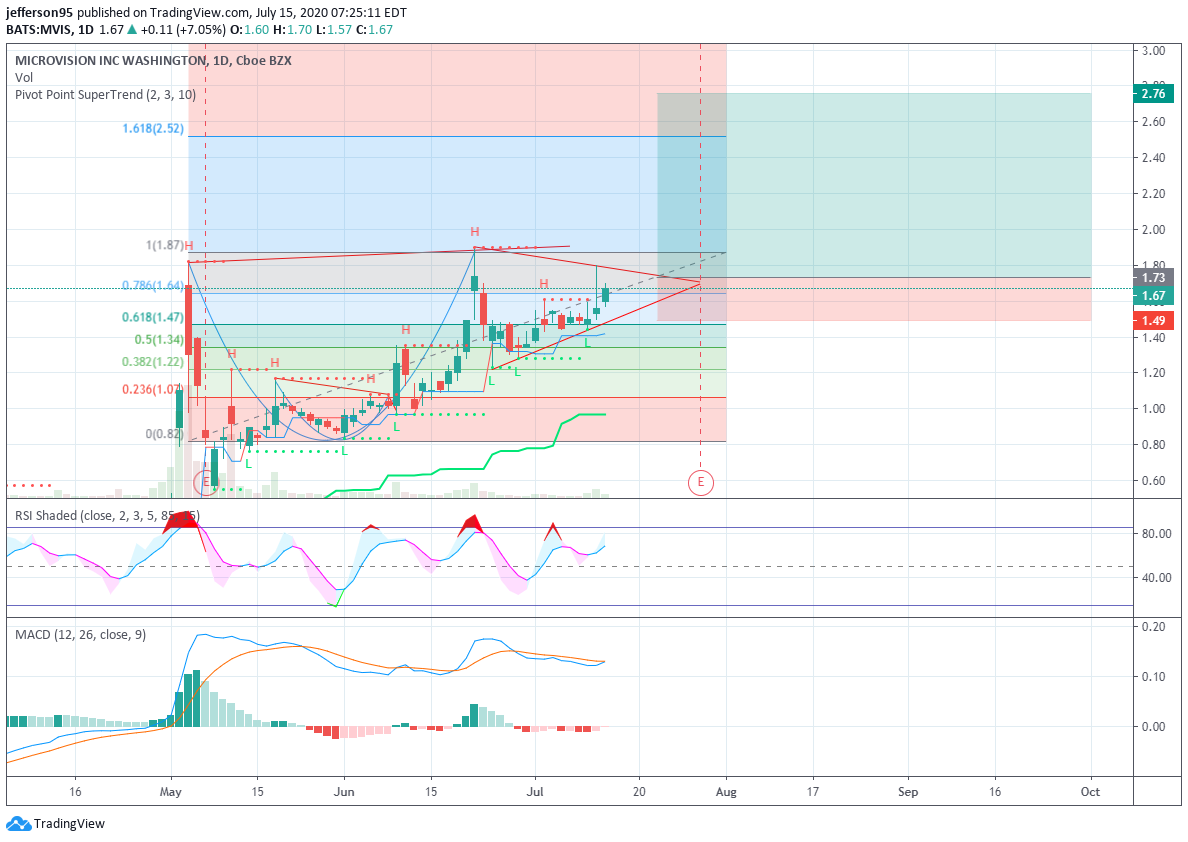Click the Jul date on time axis
Viewport: 1188px width, 842px height.
(x=536, y=792)
